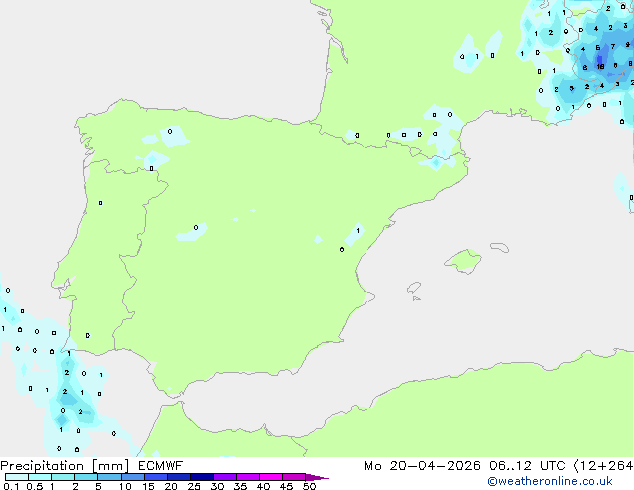Viewport: 634px width, 490px height.
Task: Pick the 45 to 50 mm legend swatch
Action: (x=294, y=477)
